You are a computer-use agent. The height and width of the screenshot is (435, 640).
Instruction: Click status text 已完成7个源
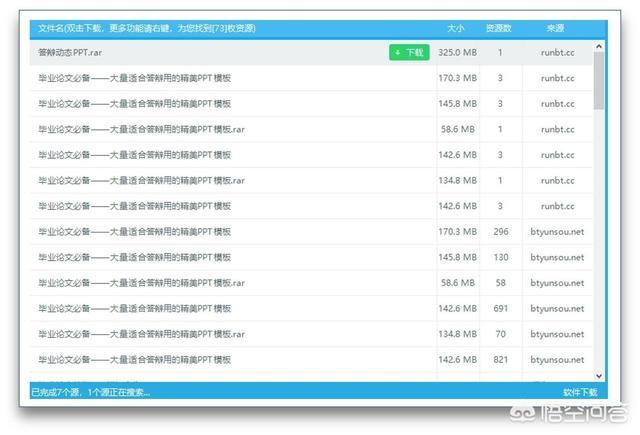tap(56, 392)
